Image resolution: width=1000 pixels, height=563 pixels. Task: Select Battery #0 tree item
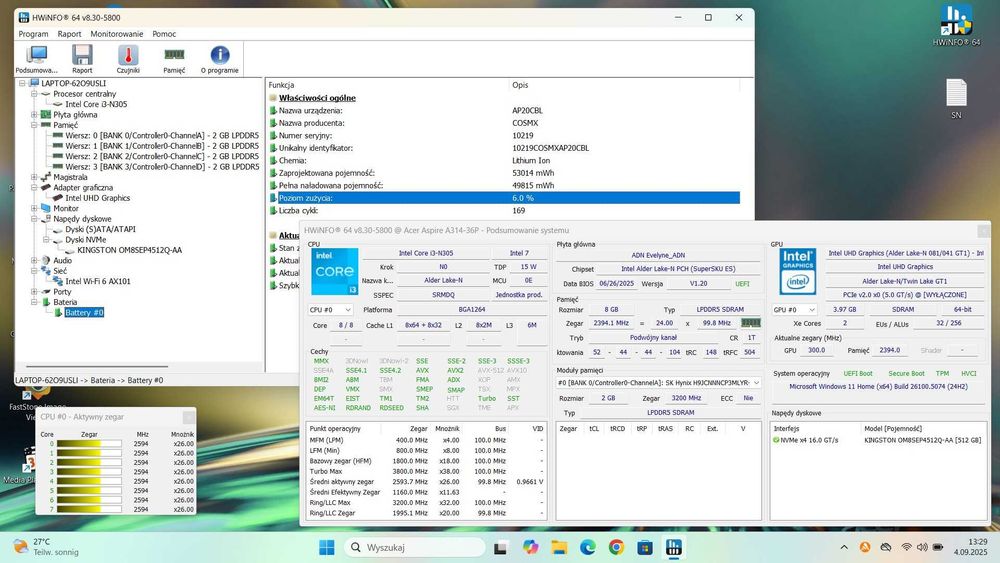click(84, 312)
